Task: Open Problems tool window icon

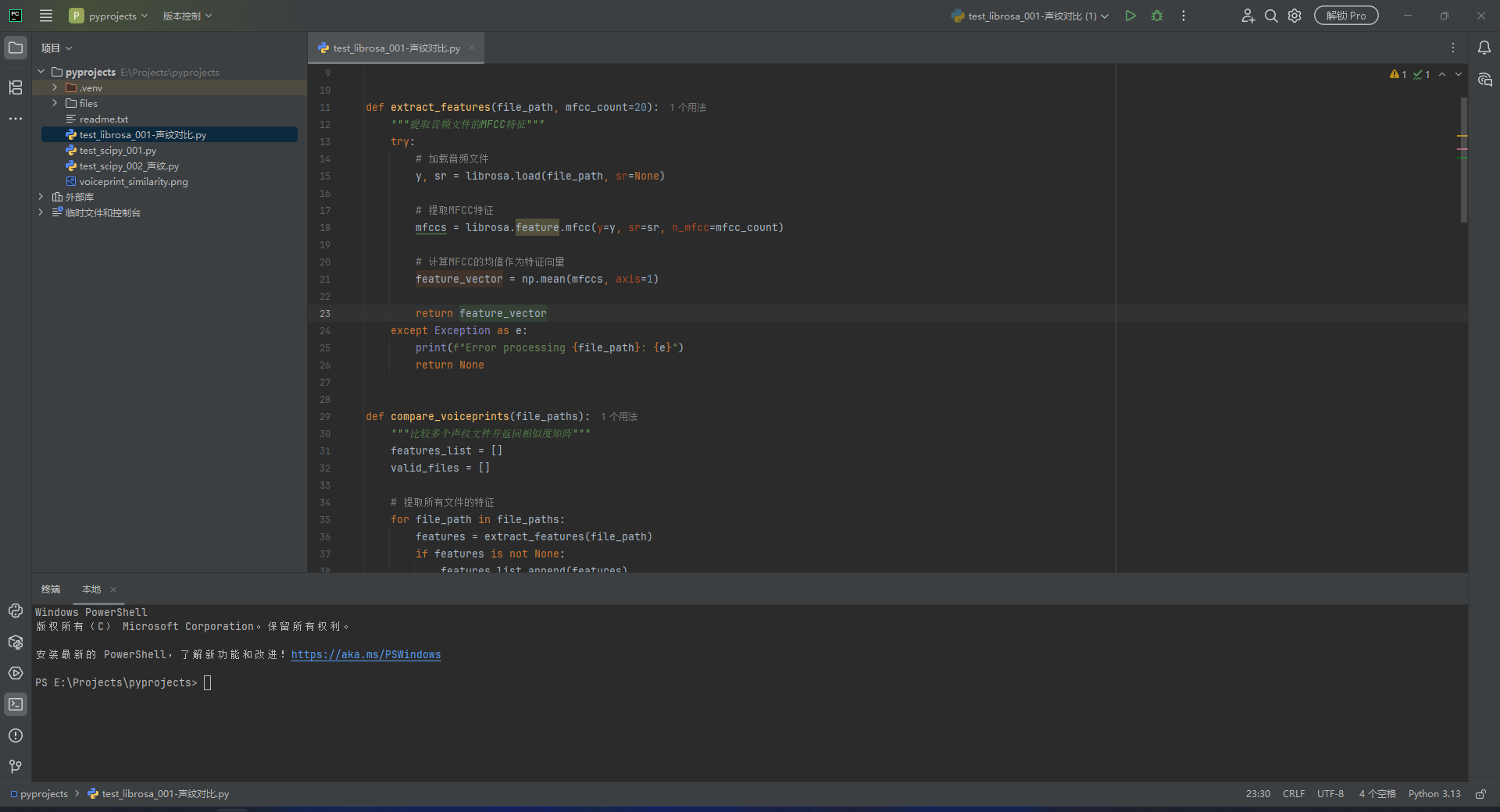Action: pyautogui.click(x=16, y=735)
